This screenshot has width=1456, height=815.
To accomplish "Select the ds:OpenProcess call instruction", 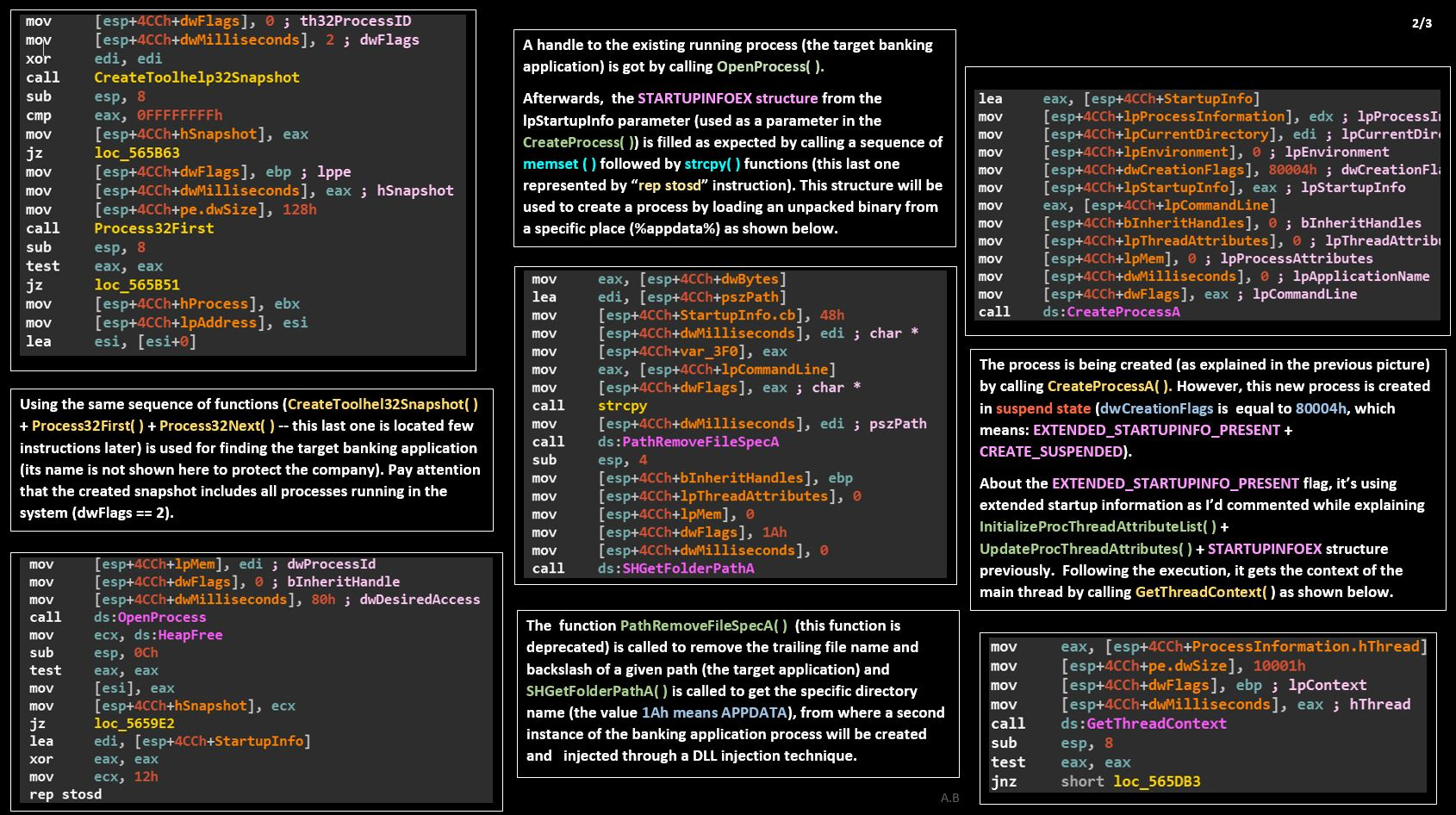I will pyautogui.click(x=149, y=617).
